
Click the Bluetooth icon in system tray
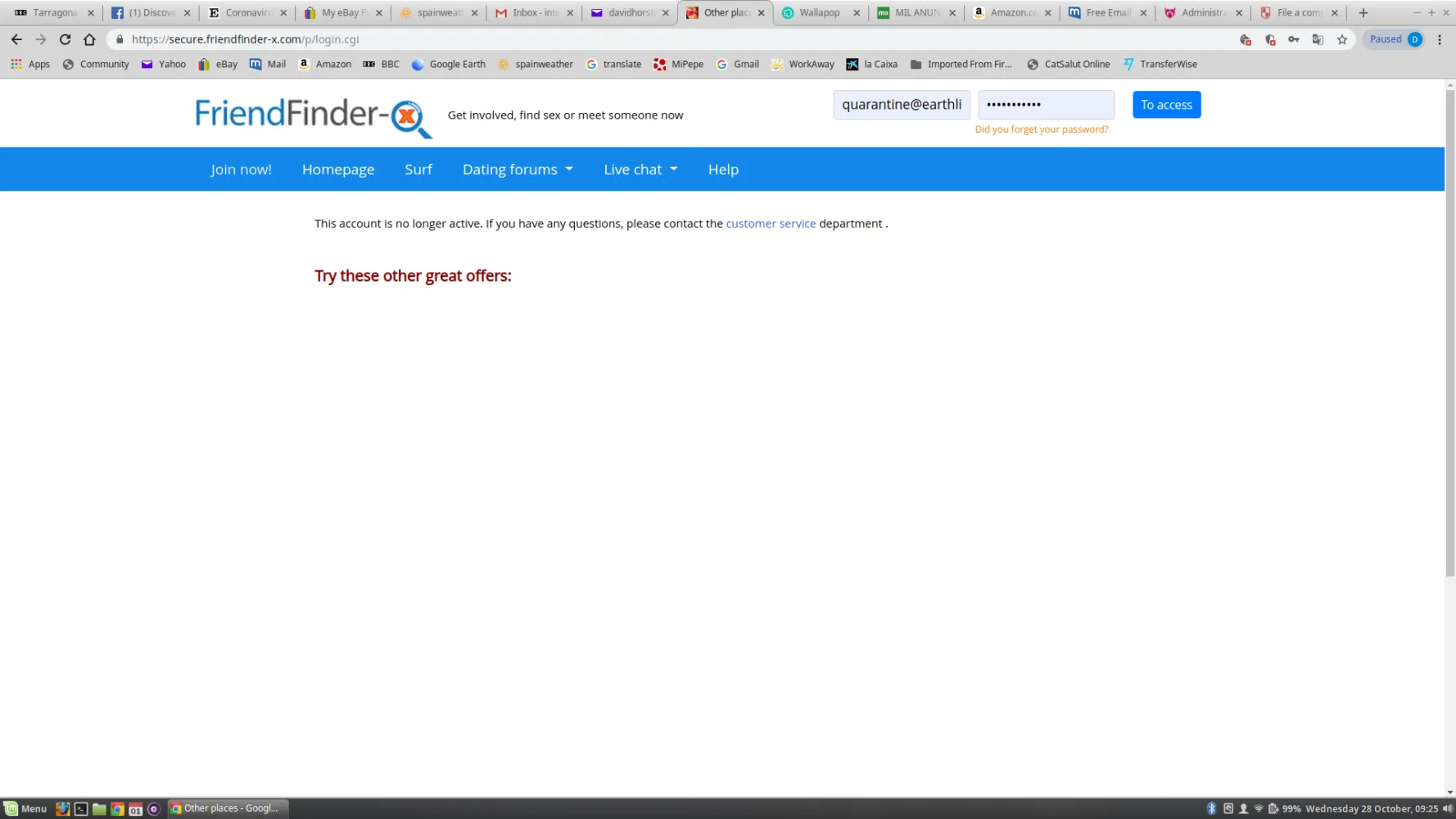click(1211, 808)
